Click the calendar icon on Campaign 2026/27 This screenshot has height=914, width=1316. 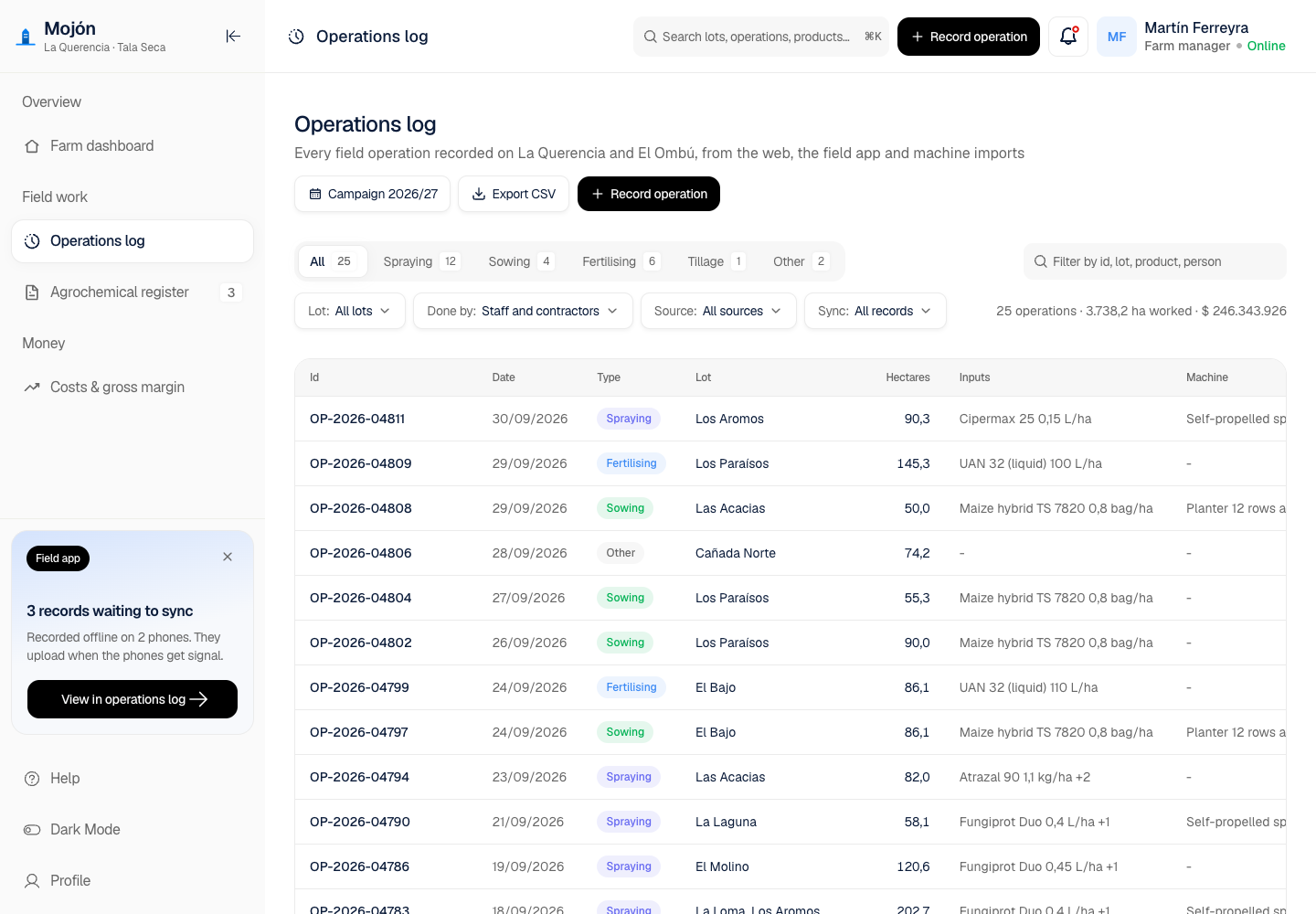tap(315, 194)
